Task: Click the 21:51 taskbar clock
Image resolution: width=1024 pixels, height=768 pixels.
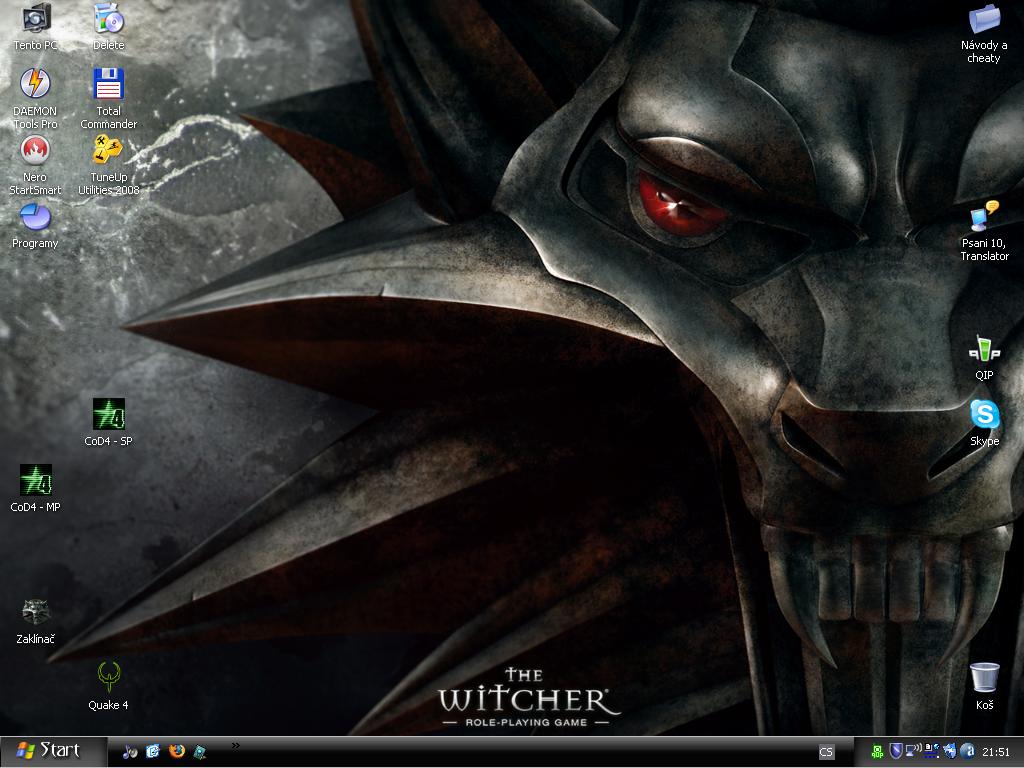Action: click(x=995, y=752)
